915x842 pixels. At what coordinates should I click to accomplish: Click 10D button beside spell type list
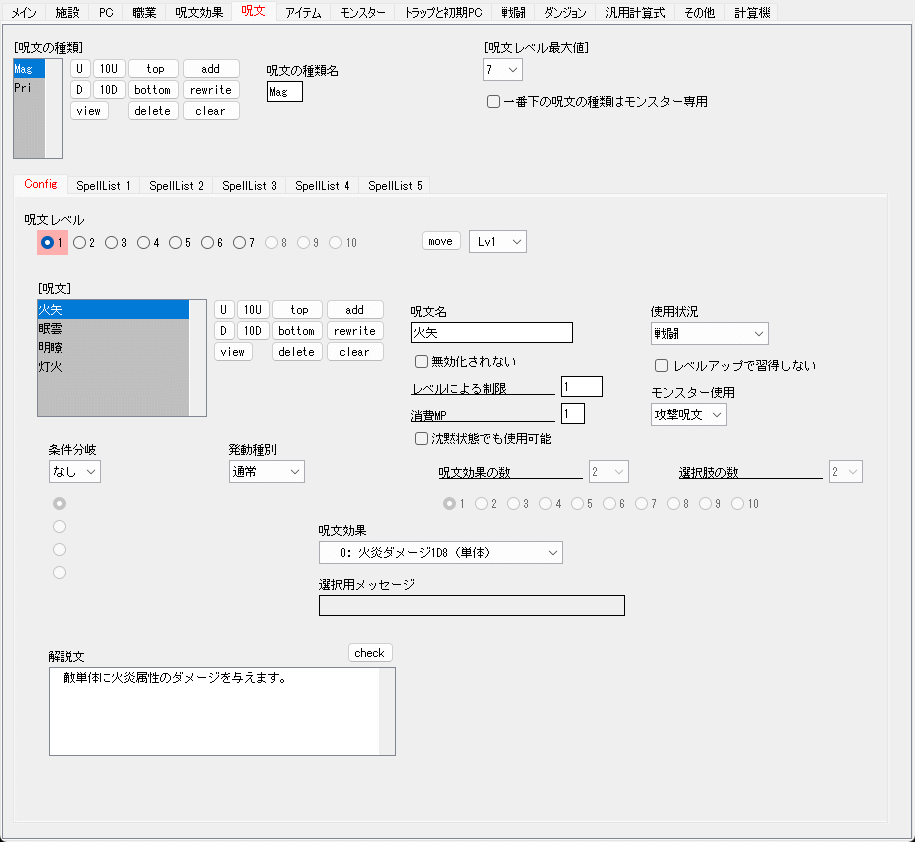click(x=109, y=90)
